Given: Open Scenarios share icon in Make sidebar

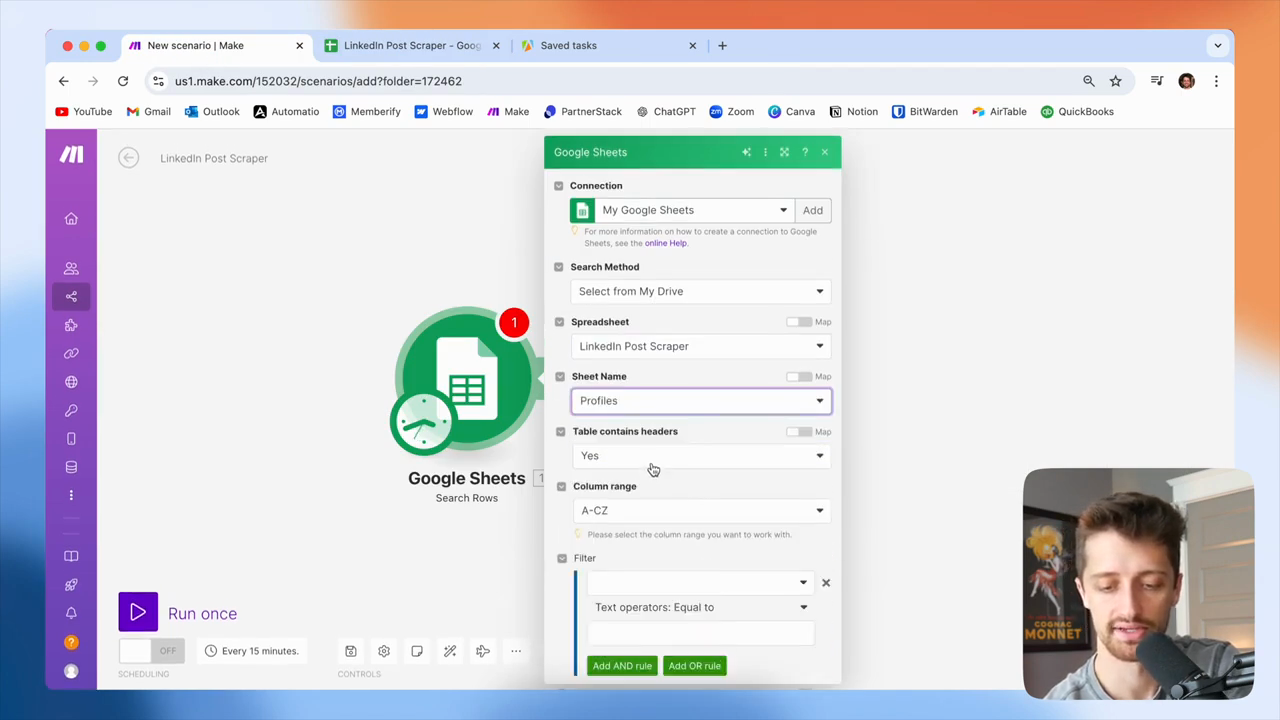Looking at the screenshot, I should 71,296.
